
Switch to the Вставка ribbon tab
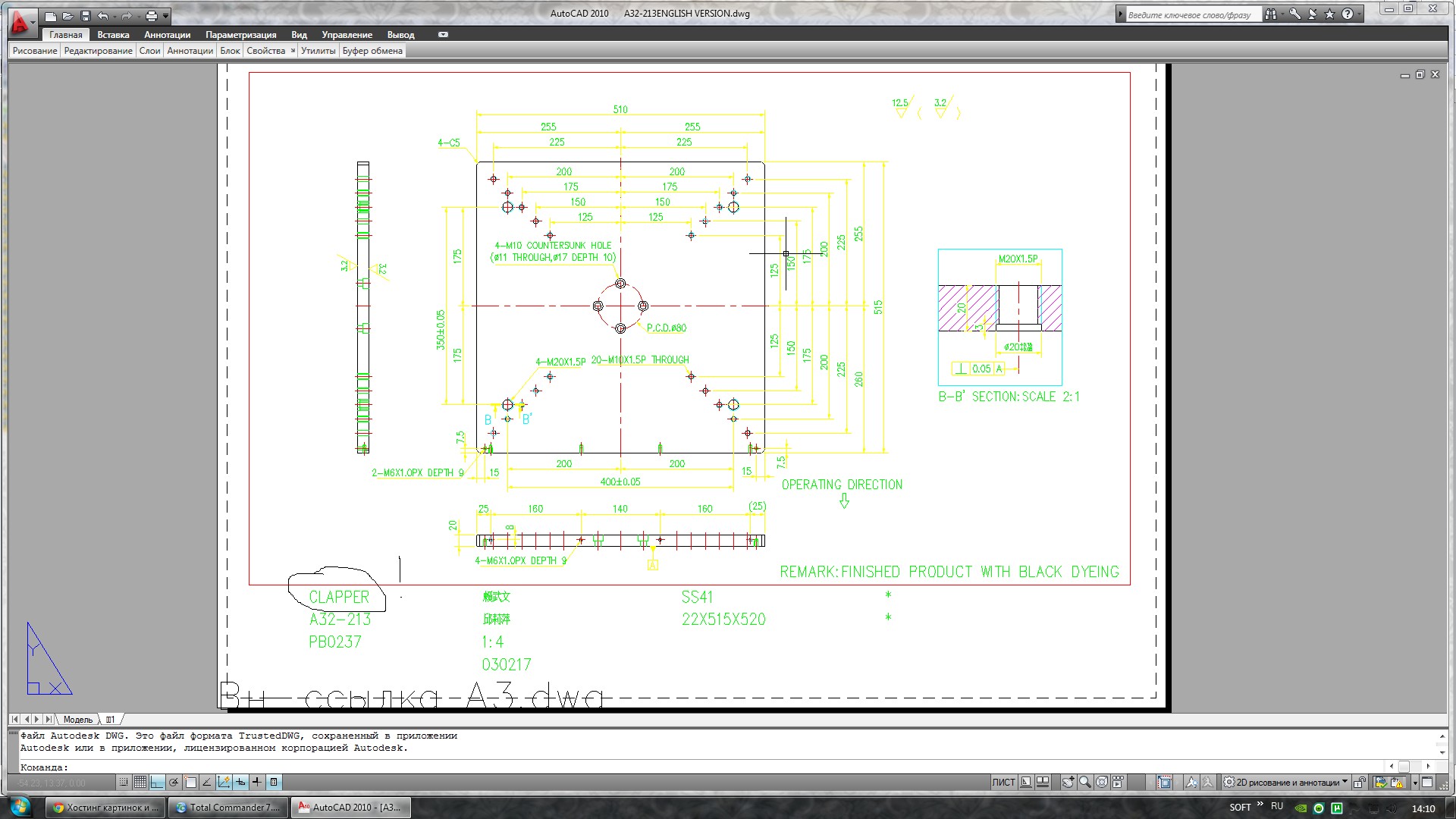coord(113,35)
